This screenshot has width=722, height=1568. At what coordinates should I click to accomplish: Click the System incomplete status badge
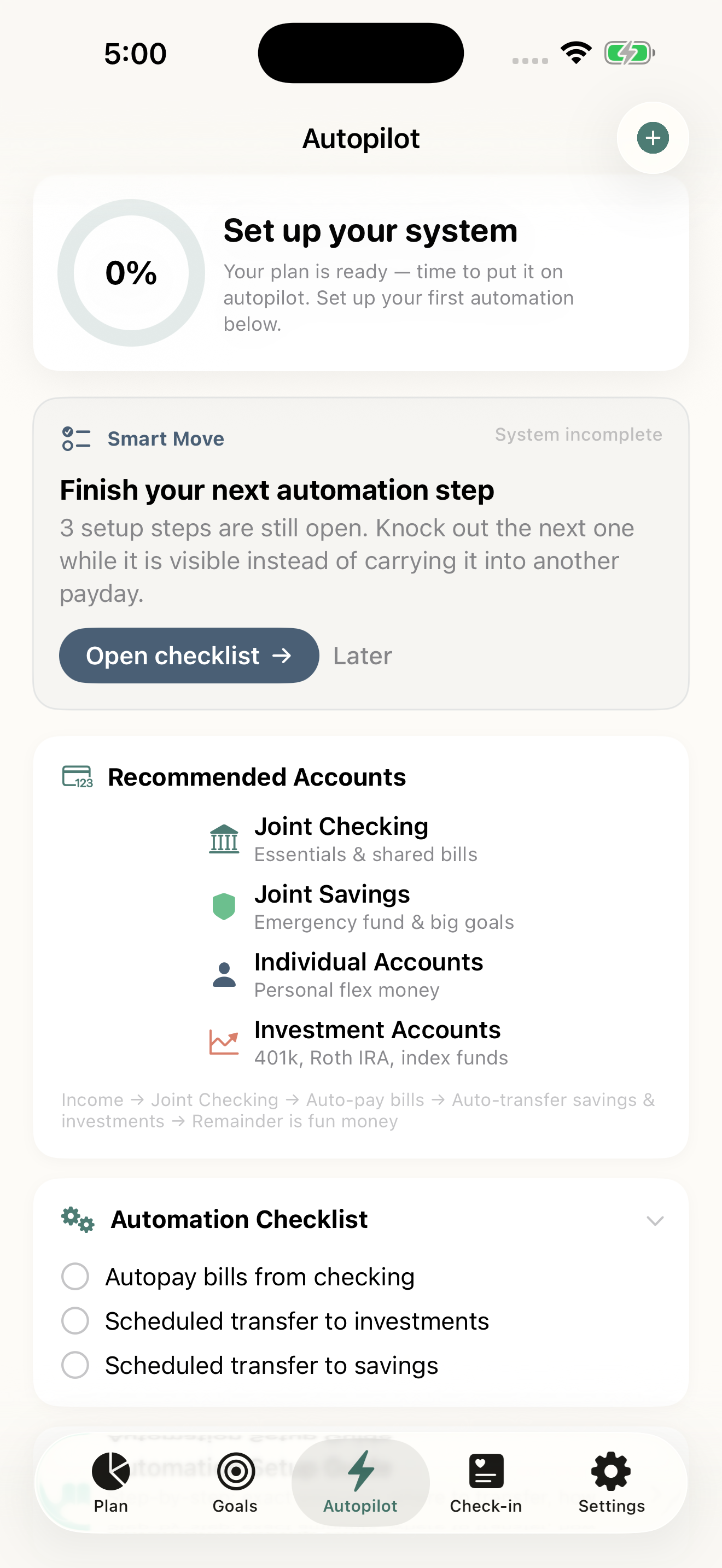coord(578,434)
